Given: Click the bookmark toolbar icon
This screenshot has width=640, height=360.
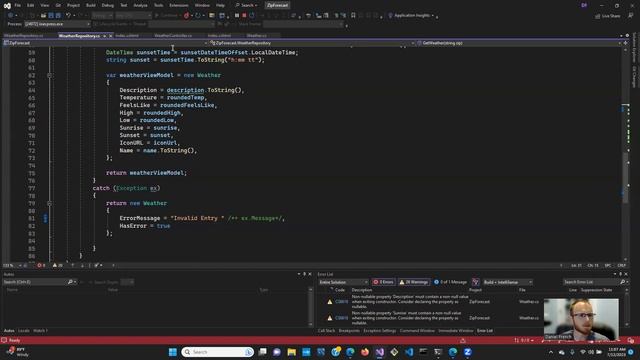Looking at the screenshot, I should pyautogui.click(x=353, y=16).
